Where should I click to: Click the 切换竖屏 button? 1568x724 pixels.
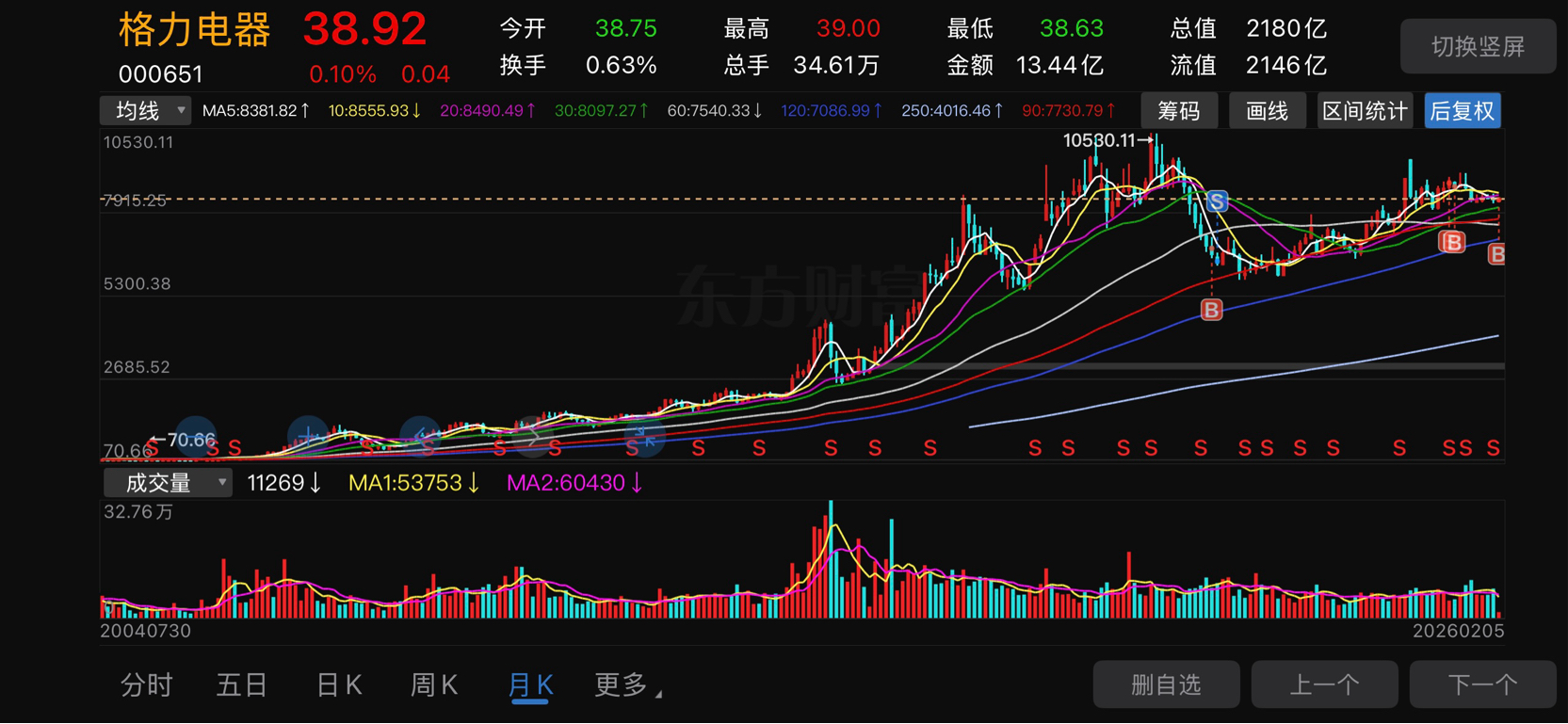1479,46
